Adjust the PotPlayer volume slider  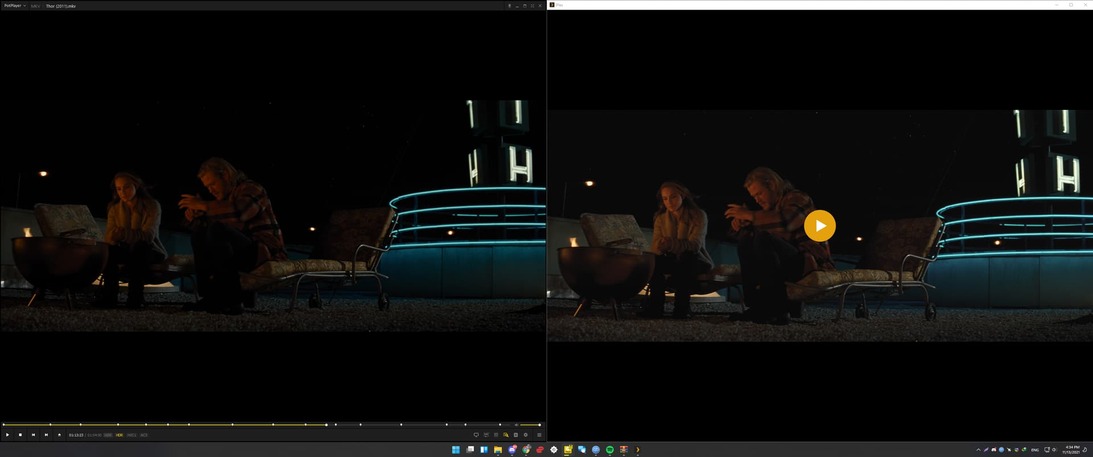pos(530,424)
